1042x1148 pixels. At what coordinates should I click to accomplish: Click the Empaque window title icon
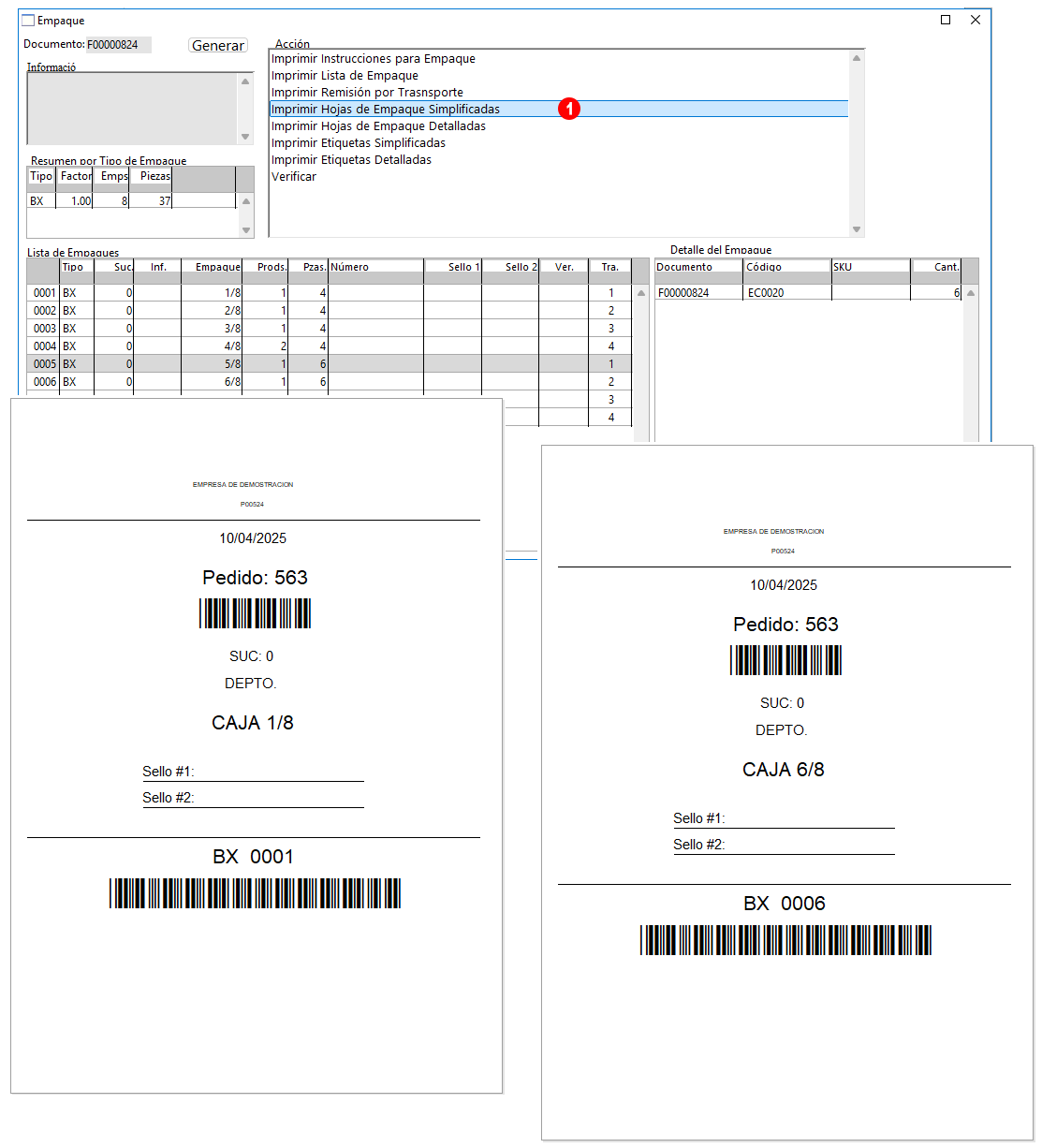pos(28,20)
